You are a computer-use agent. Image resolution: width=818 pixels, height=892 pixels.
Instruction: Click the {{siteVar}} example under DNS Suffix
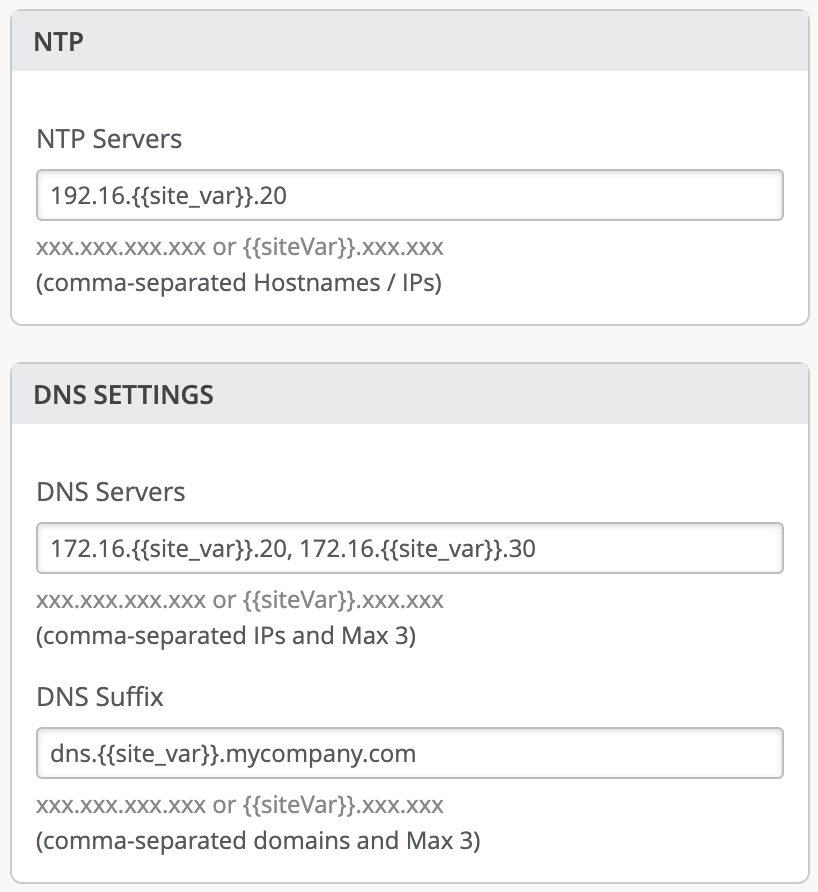[x=304, y=805]
